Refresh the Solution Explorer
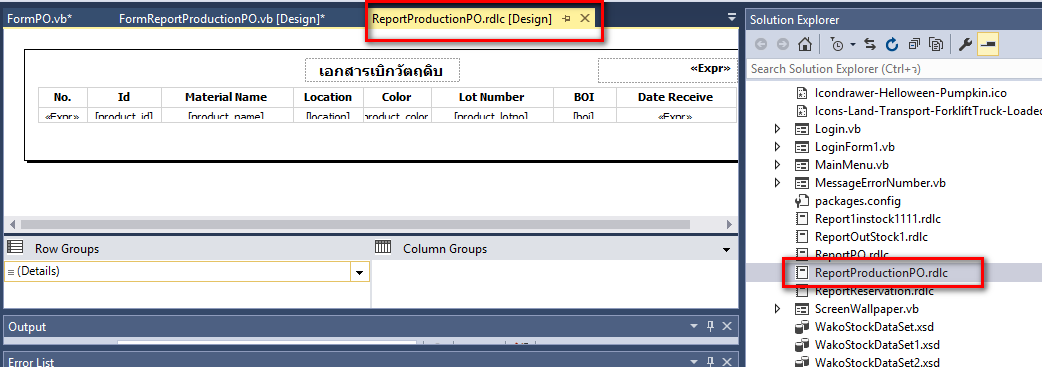The height and width of the screenshot is (367, 1042). (892, 45)
